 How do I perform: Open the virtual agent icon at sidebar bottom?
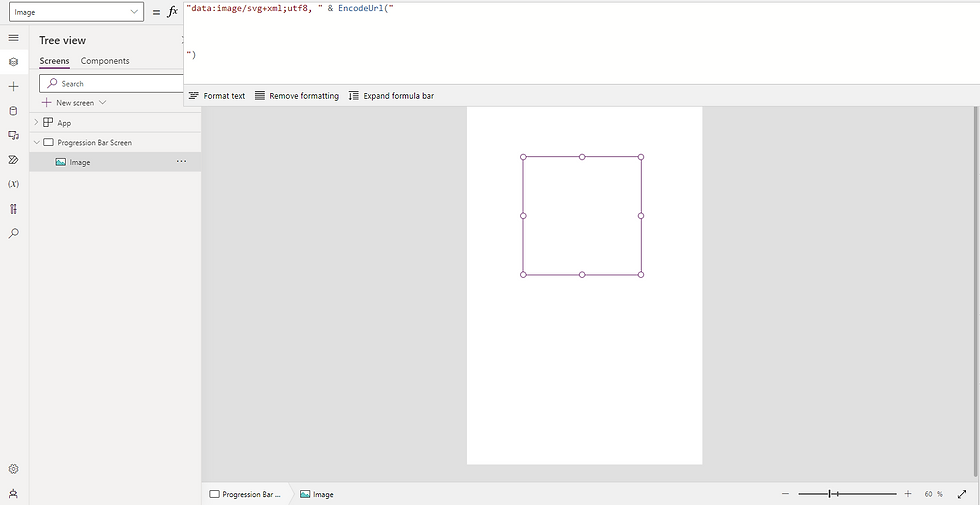click(x=13, y=494)
